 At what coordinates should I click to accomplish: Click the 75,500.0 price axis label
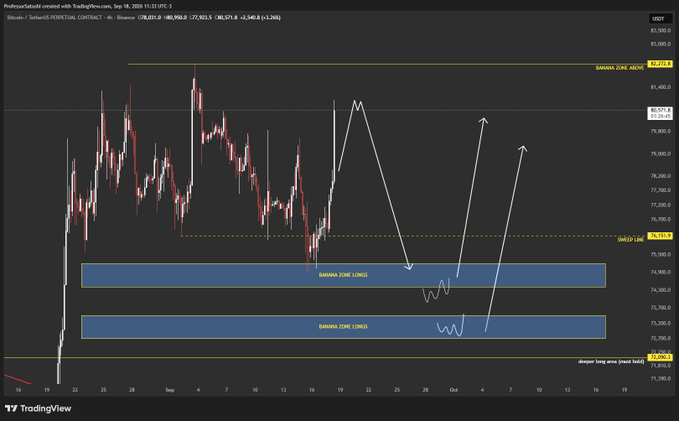point(660,254)
